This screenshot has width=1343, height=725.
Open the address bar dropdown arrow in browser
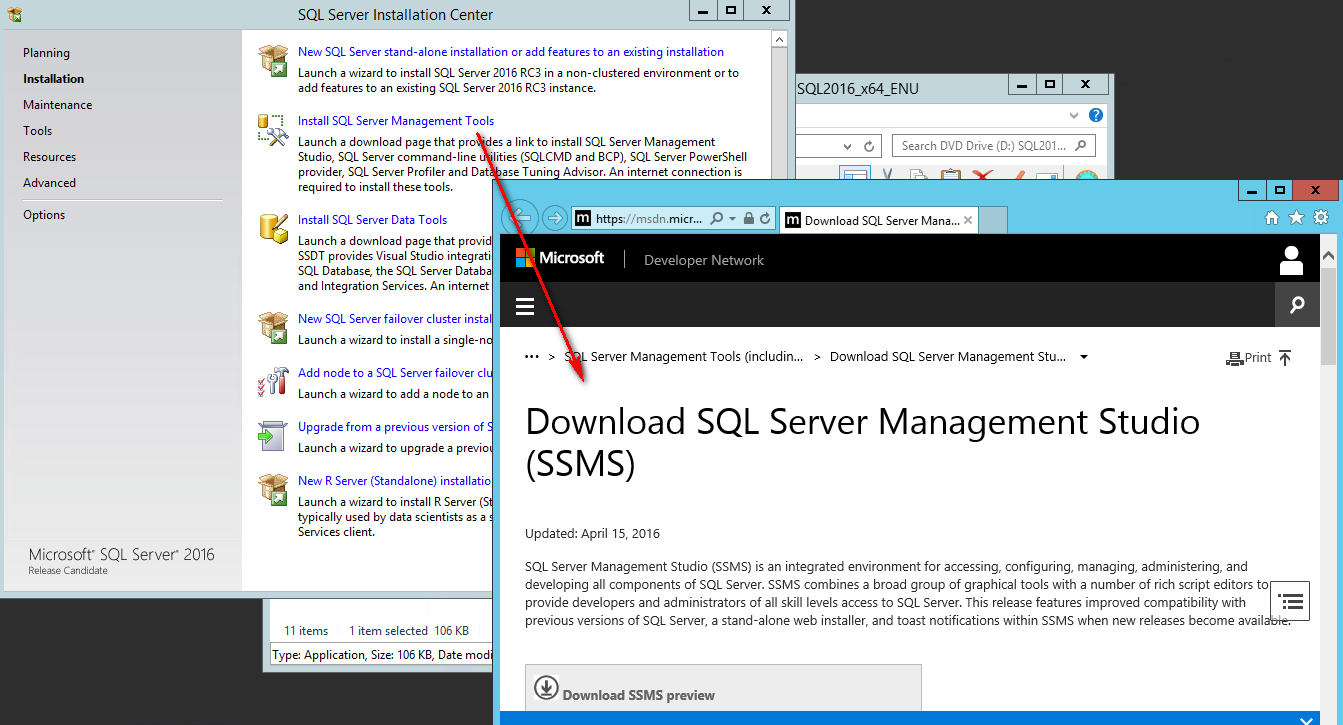pos(733,218)
